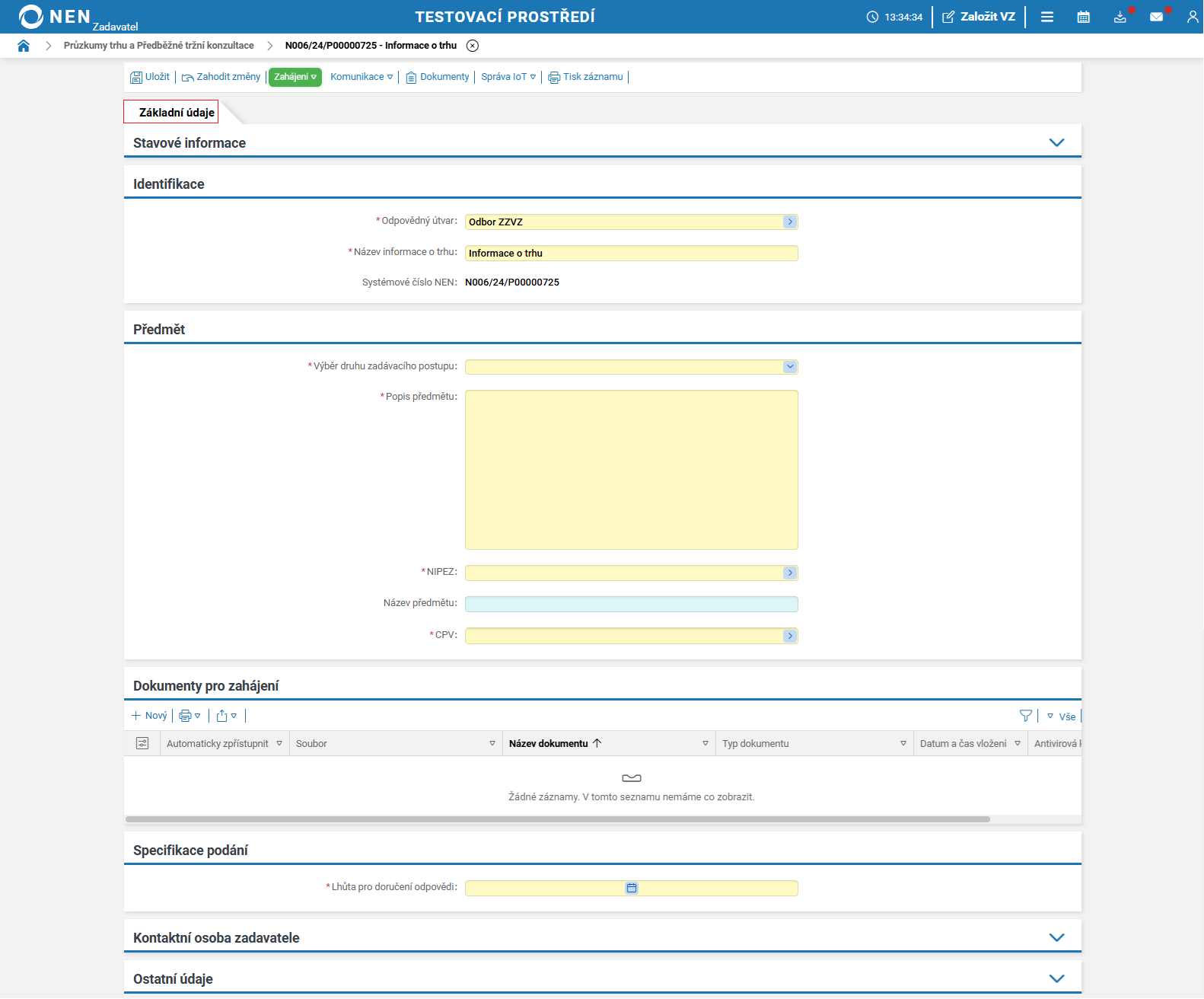Open the Zahájení dropdown menu
Image resolution: width=1204 pixels, height=999 pixels.
click(x=295, y=77)
